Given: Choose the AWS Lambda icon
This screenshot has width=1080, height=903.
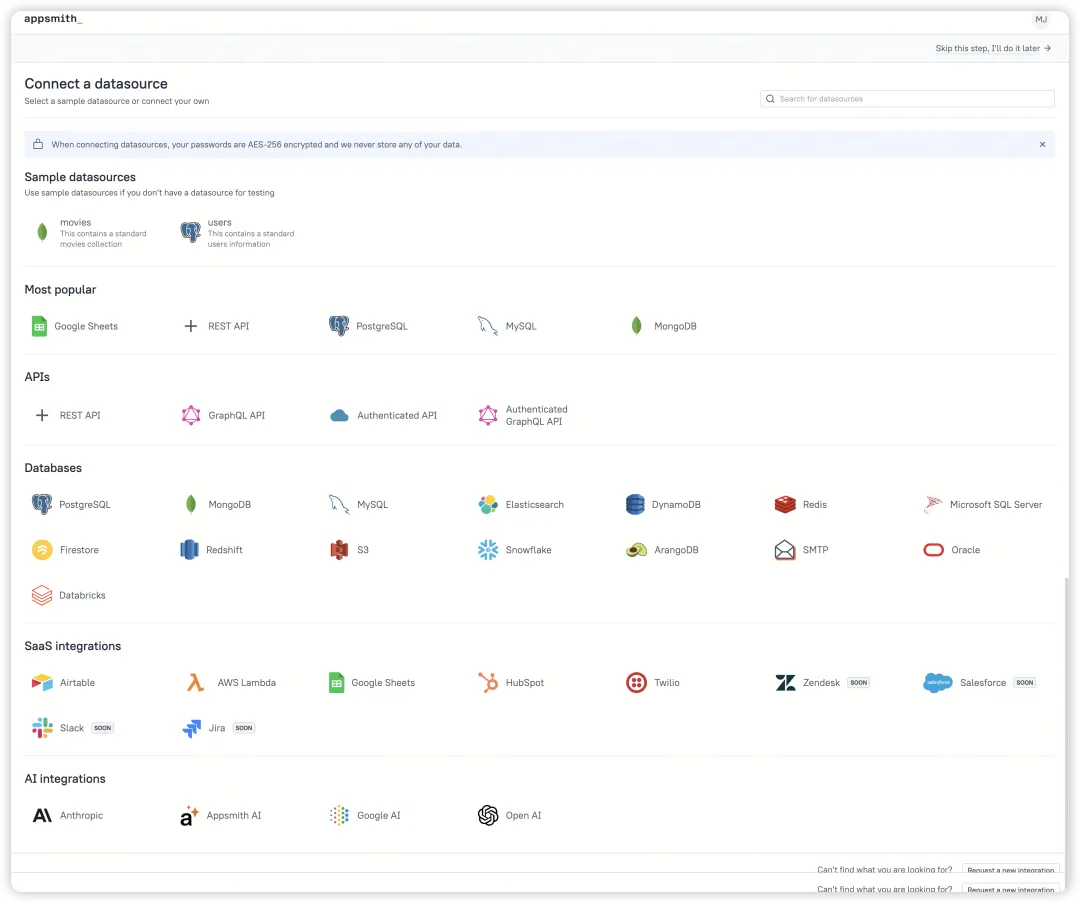Looking at the screenshot, I should (196, 683).
